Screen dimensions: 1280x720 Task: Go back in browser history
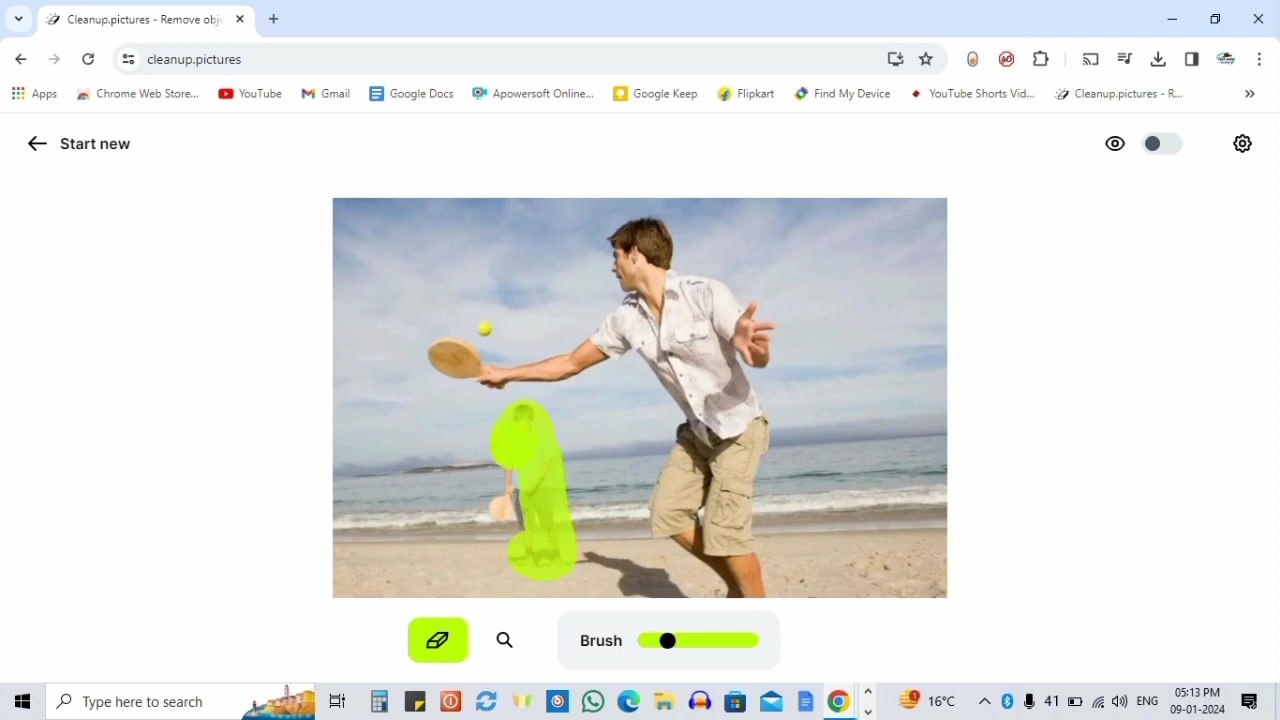pyautogui.click(x=21, y=59)
